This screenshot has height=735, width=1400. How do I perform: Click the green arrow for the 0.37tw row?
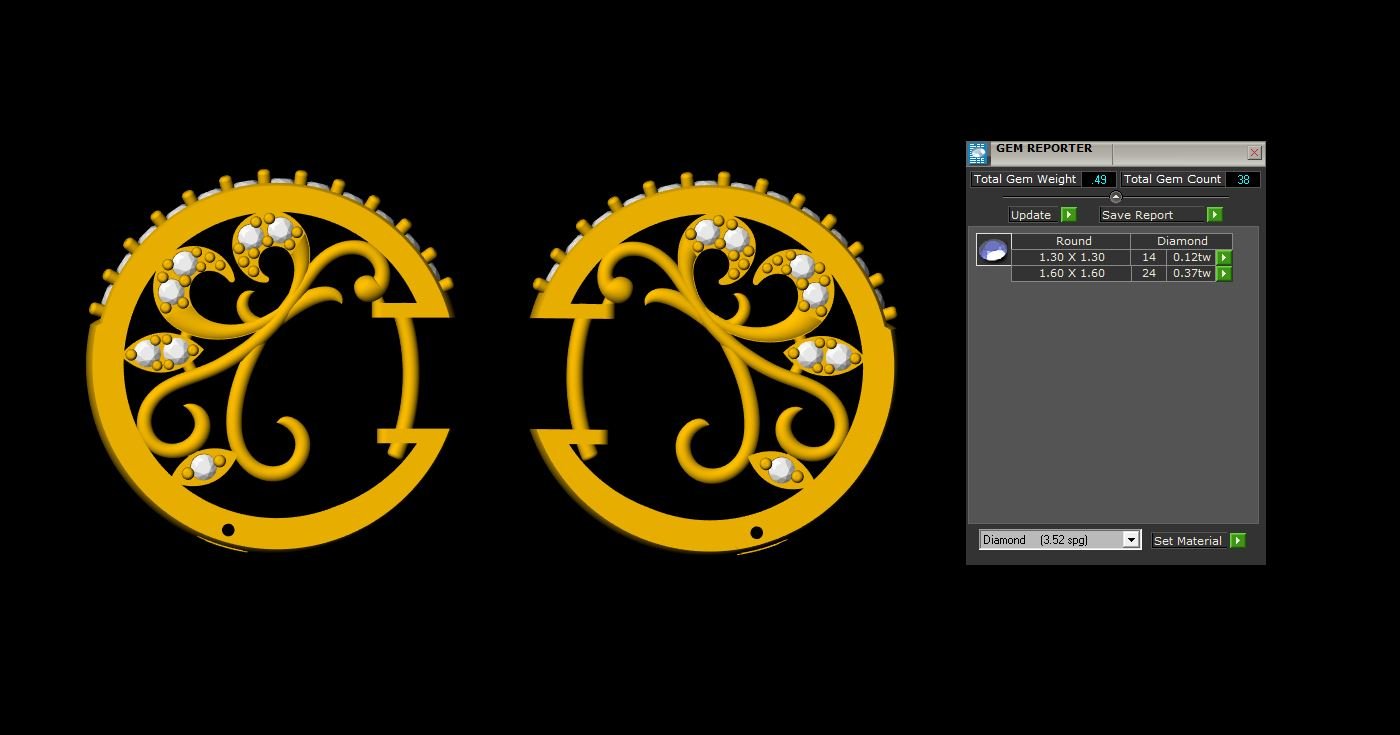point(1223,274)
